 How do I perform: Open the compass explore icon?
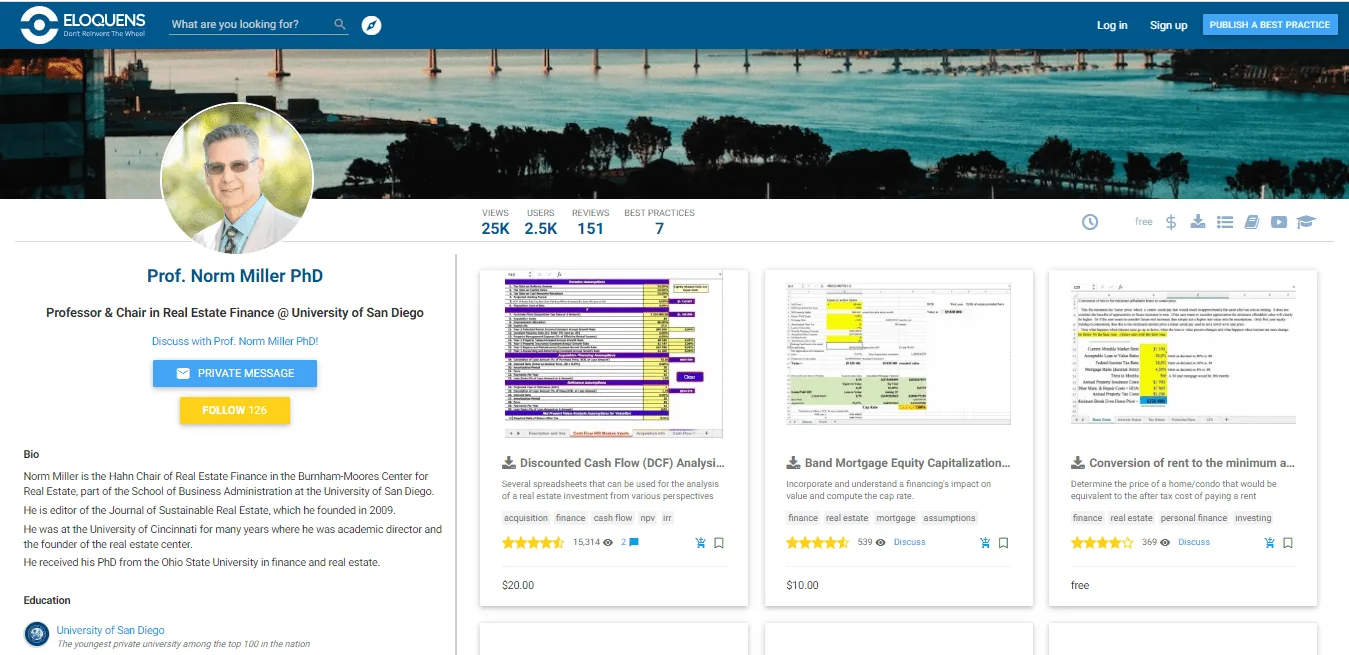pos(372,25)
